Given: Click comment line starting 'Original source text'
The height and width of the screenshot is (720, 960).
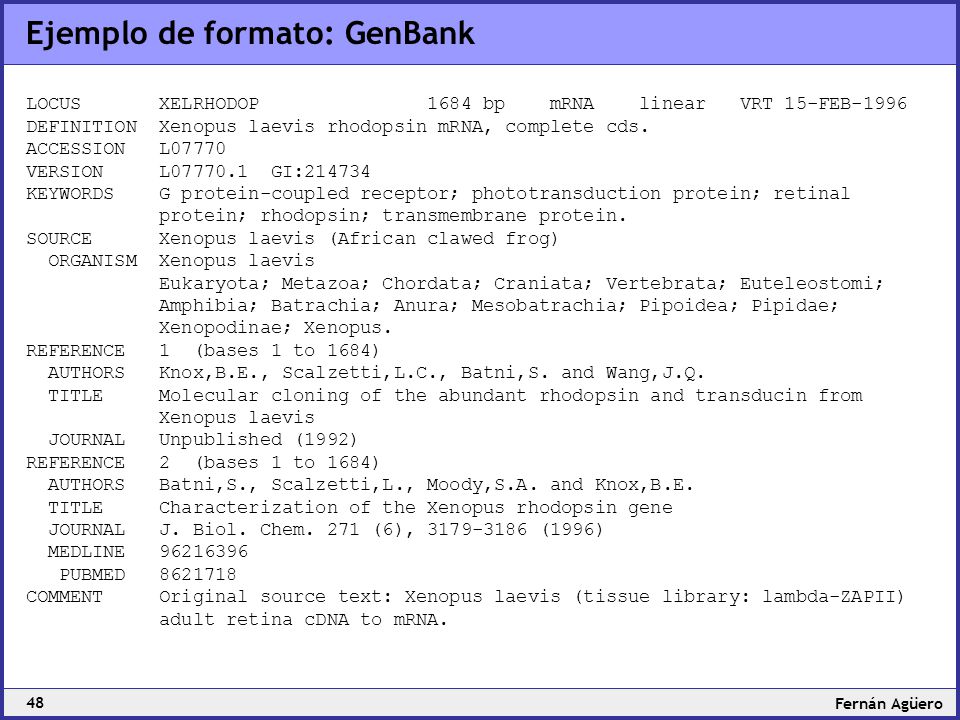Looking at the screenshot, I should click(532, 597).
